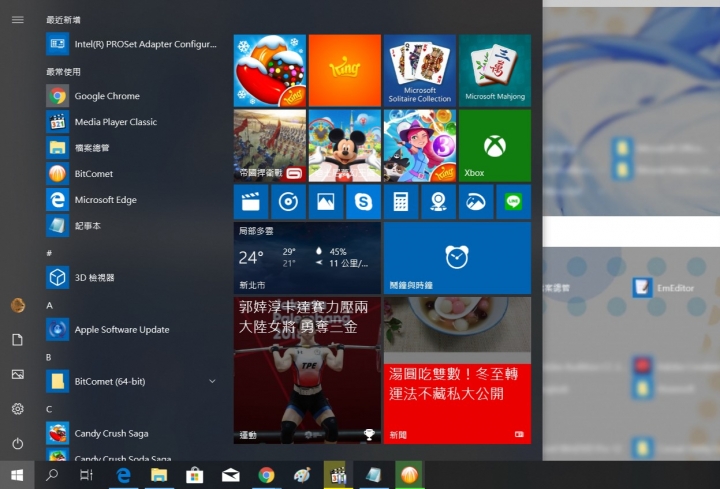The height and width of the screenshot is (489, 720).
Task: Open Intel(R) PROSet Adapter Configuration entry
Action: 132,44
